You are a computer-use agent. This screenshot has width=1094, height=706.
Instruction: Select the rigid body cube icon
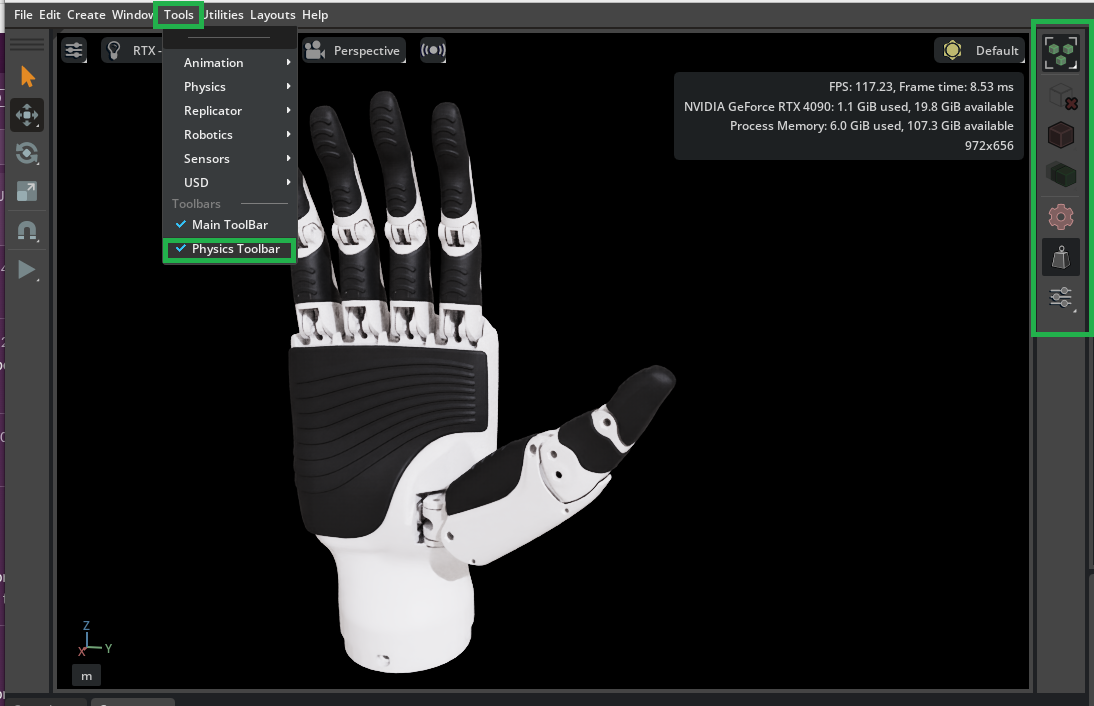coord(1061,135)
